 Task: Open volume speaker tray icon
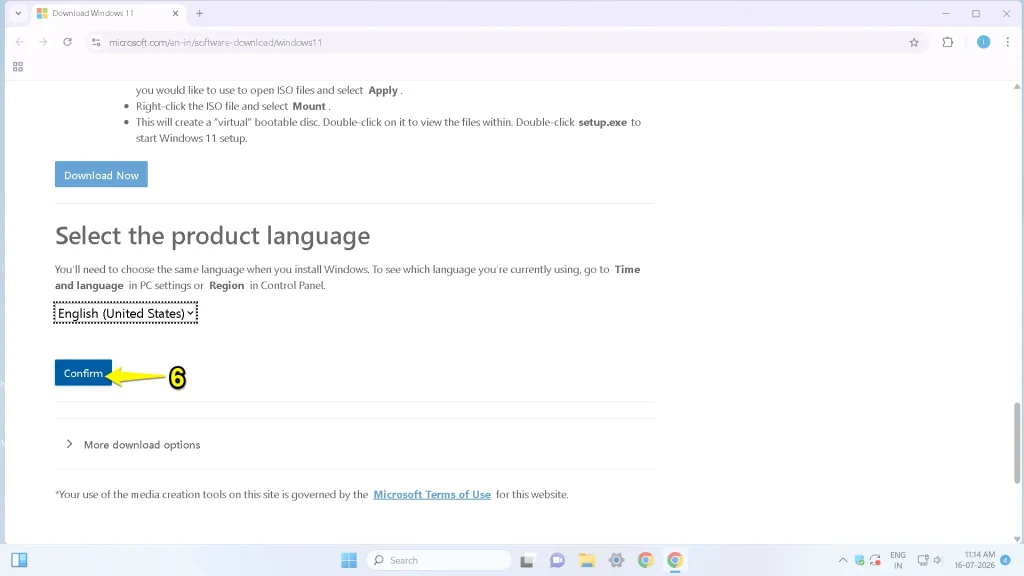coord(938,560)
